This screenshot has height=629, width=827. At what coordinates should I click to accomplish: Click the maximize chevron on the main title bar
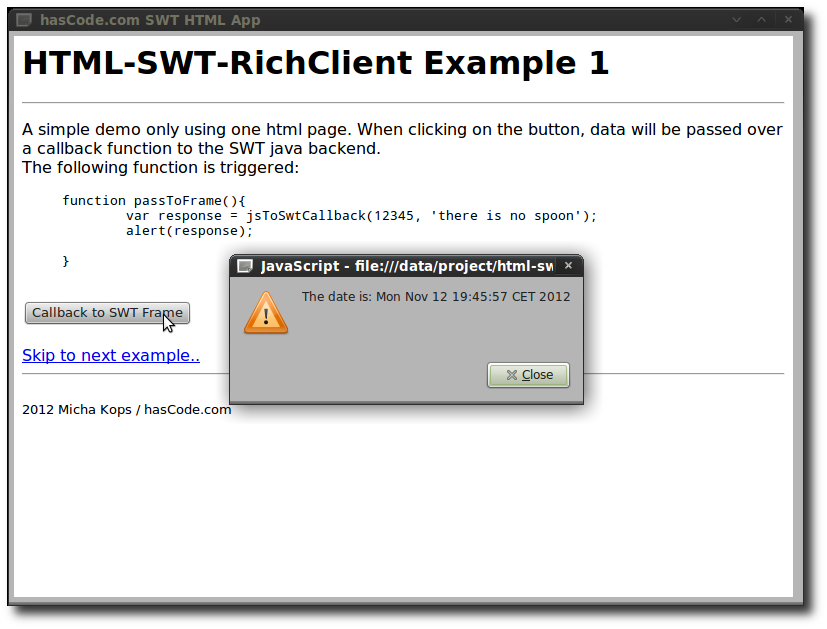762,19
